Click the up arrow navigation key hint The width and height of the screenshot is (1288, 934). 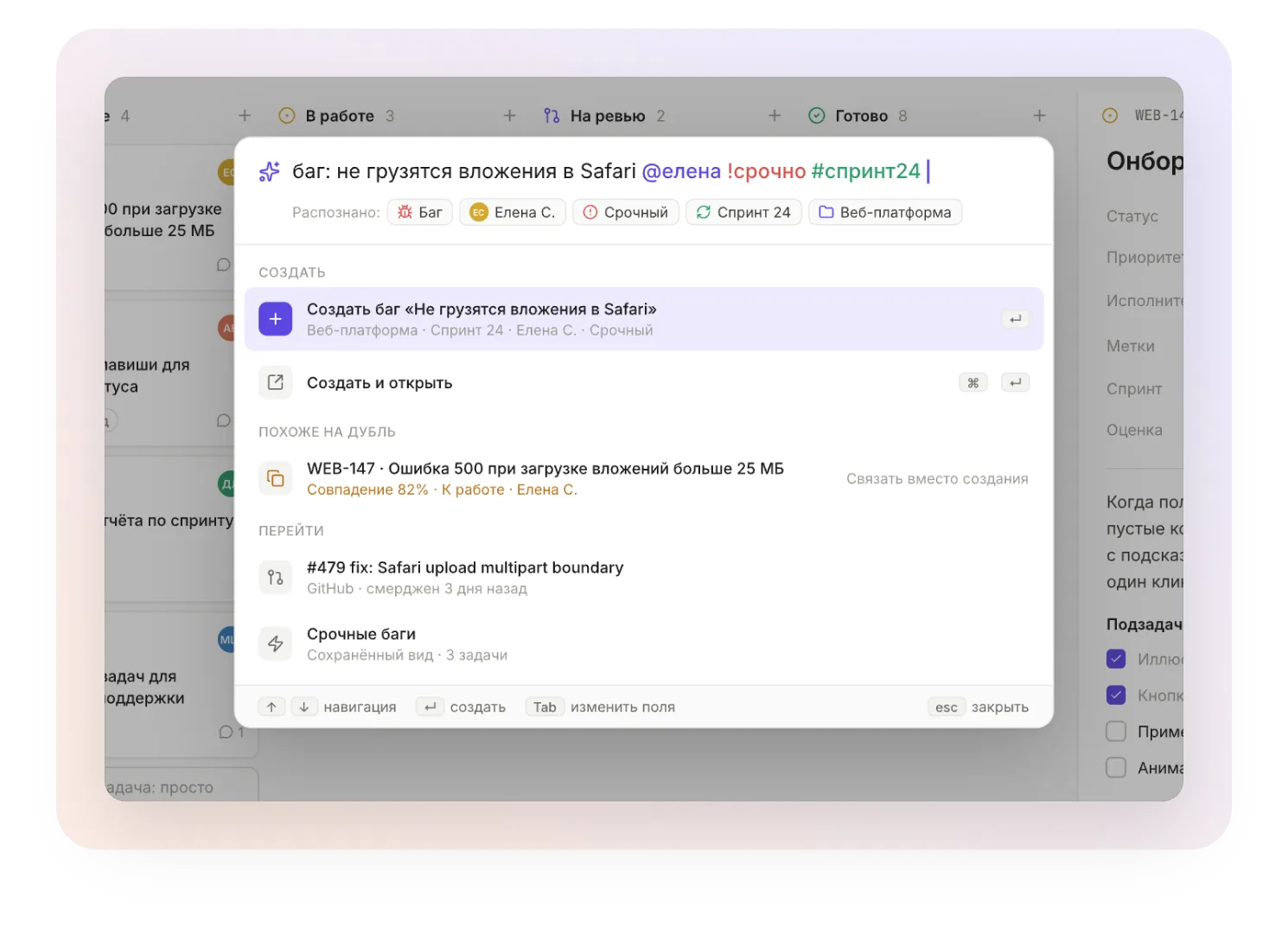(271, 707)
